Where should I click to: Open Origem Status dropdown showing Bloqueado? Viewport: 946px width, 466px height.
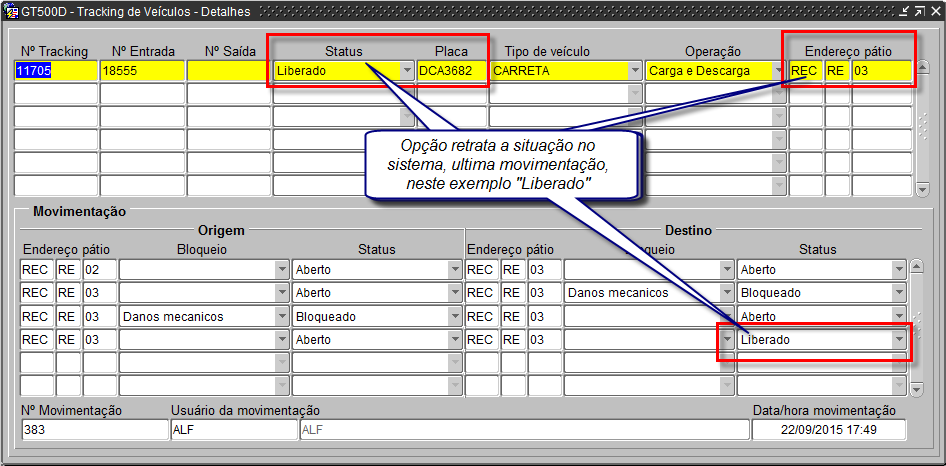[x=455, y=316]
